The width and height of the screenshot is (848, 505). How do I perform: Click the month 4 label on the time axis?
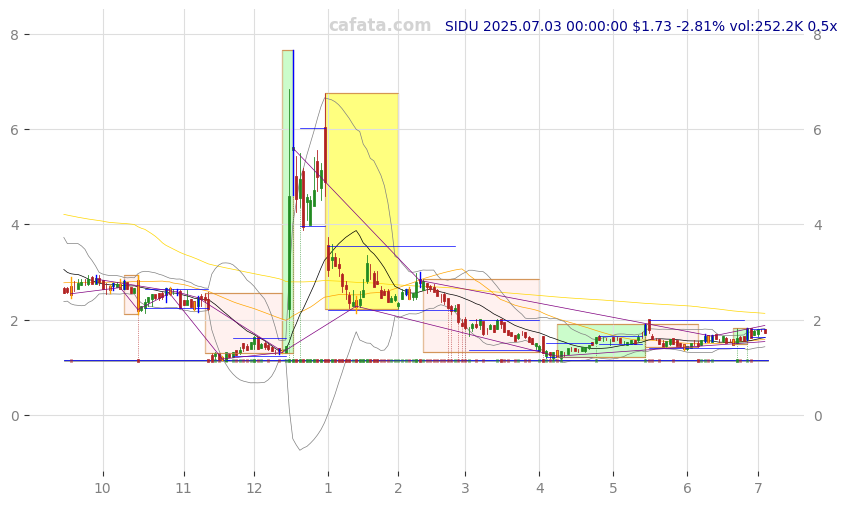(x=540, y=489)
